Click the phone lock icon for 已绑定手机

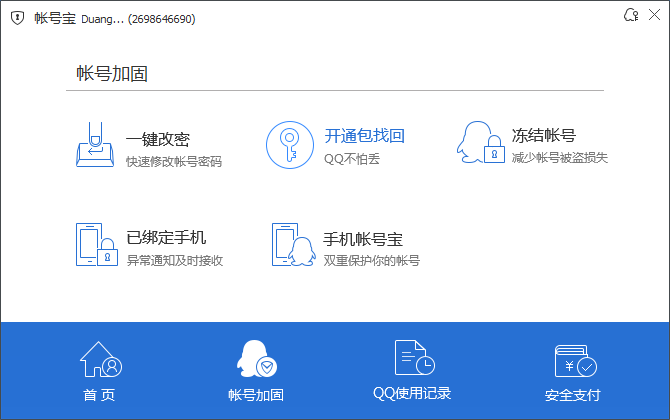click(x=97, y=244)
